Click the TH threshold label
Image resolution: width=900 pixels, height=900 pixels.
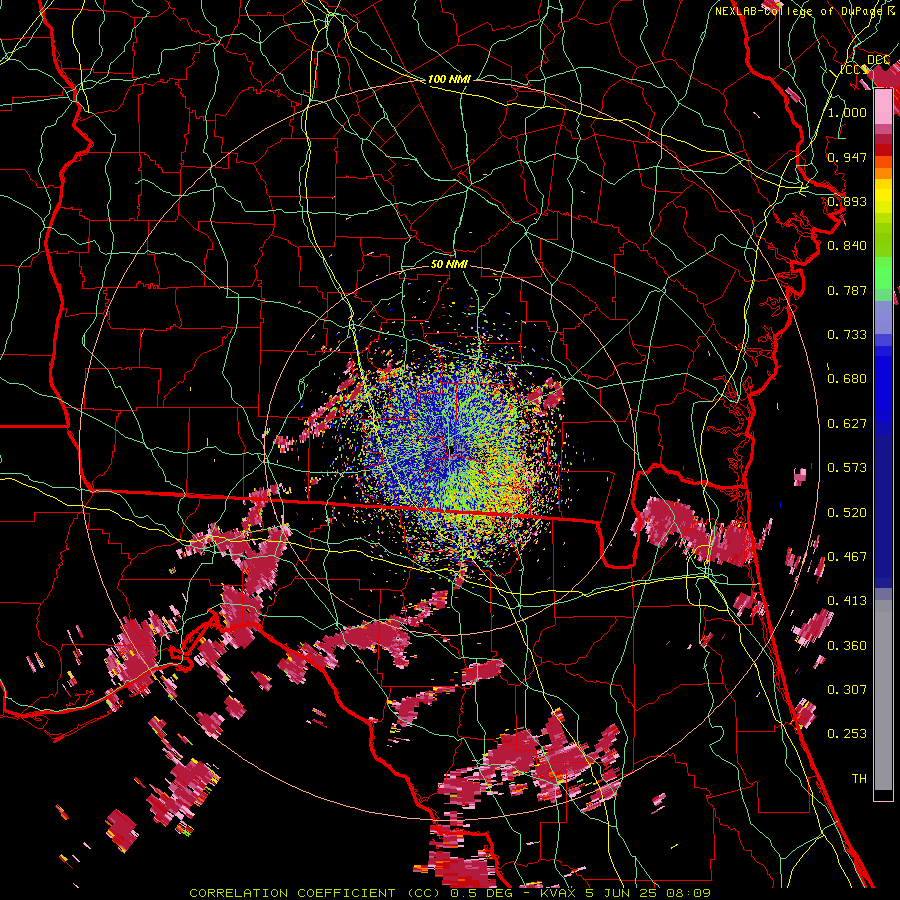pyautogui.click(x=859, y=779)
